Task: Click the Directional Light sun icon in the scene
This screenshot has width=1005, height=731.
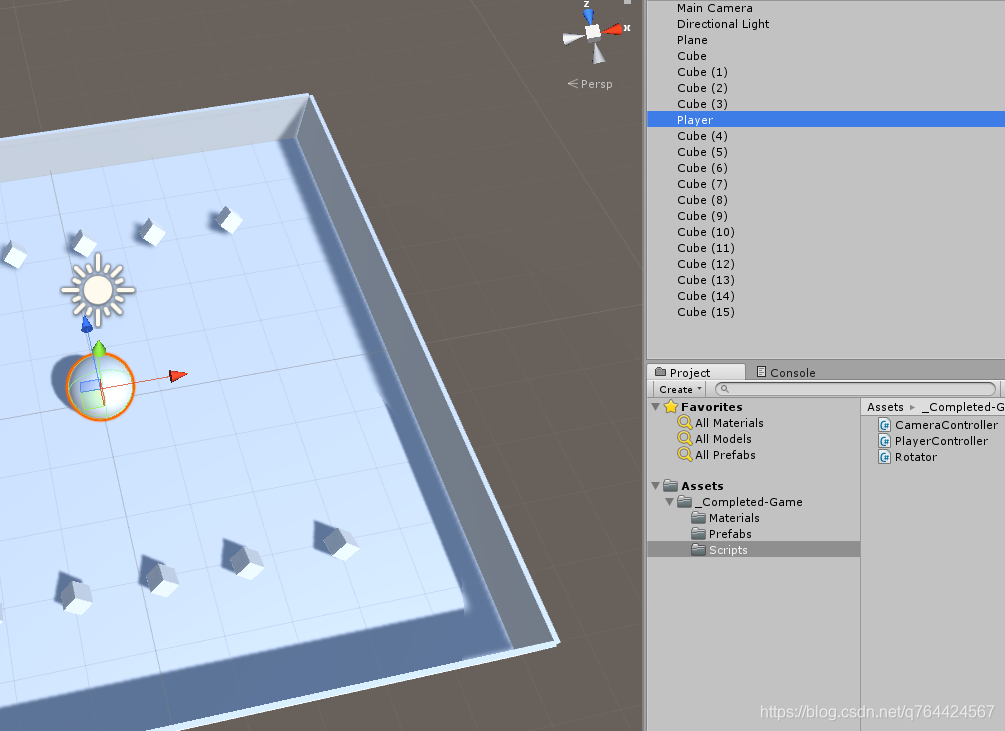Action: click(98, 290)
